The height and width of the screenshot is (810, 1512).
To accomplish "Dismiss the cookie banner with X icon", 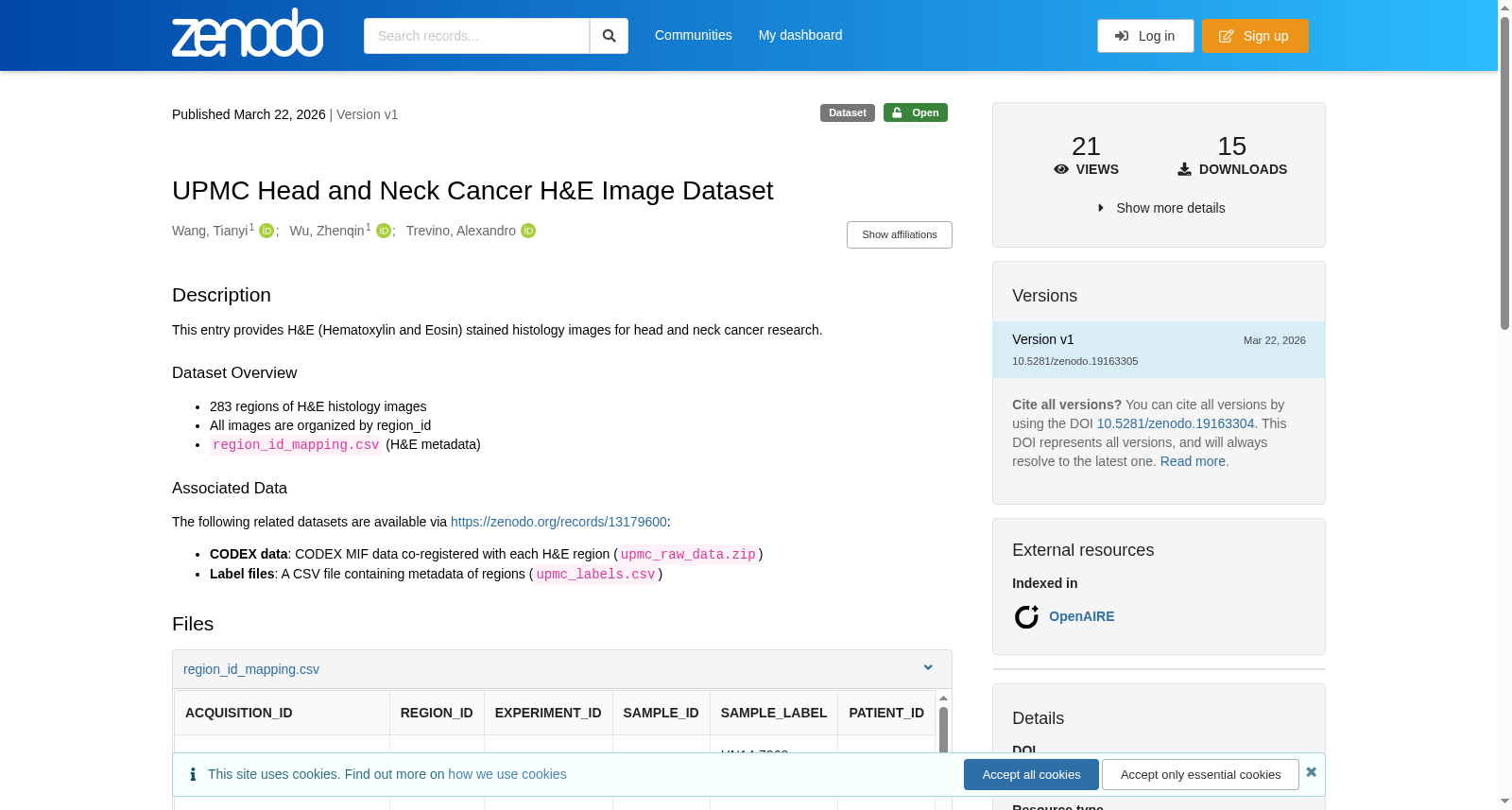I will [x=1312, y=772].
